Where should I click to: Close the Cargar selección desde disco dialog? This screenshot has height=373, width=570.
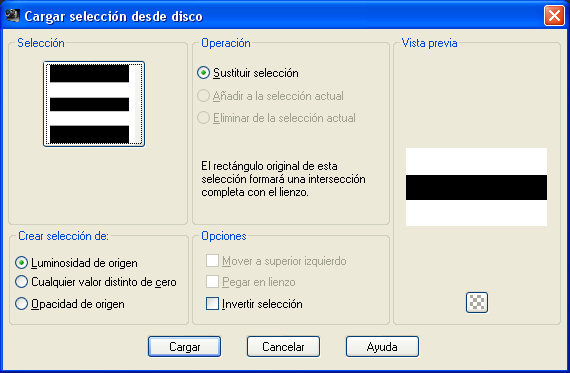(554, 16)
